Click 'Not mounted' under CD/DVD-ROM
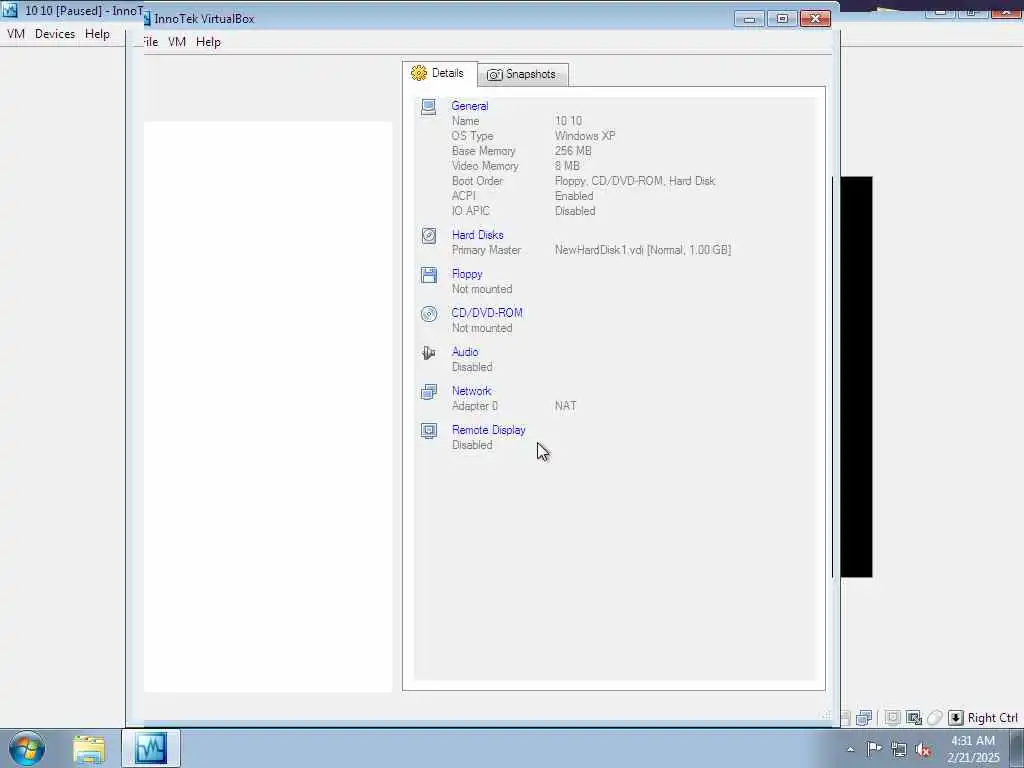Screen dimensions: 1024x768 tap(482, 328)
